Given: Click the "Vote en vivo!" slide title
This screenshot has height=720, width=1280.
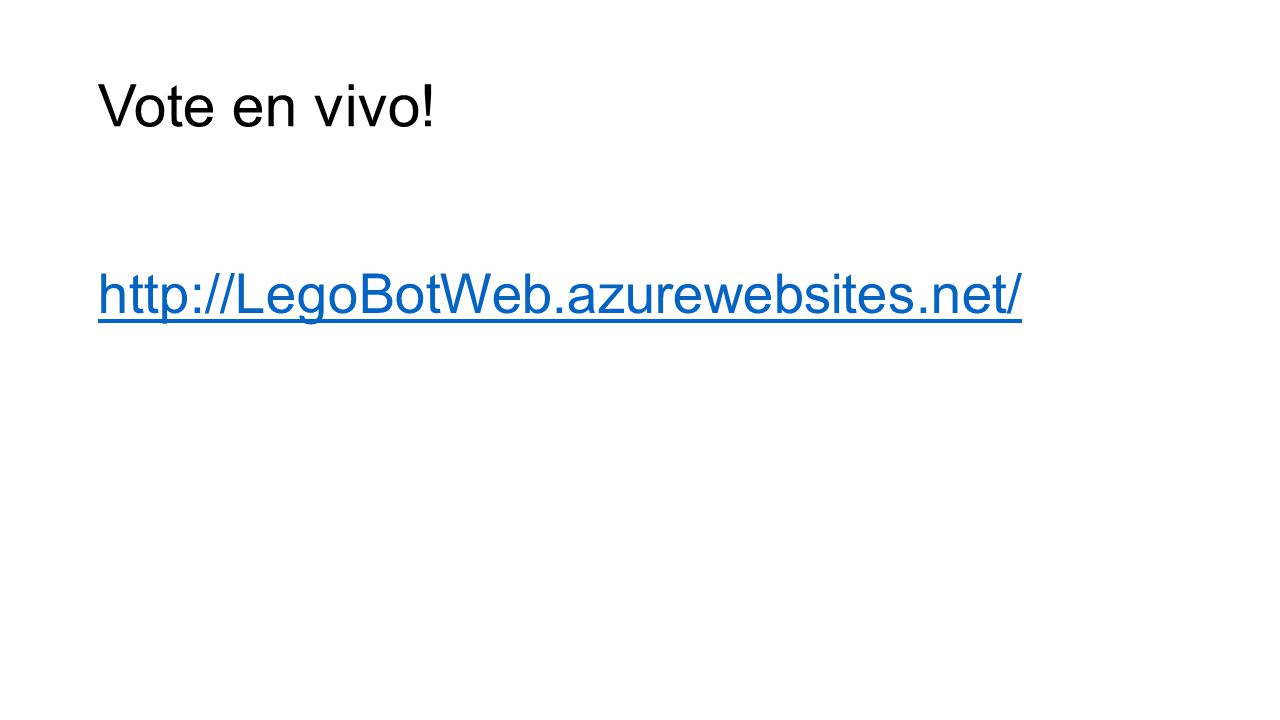Looking at the screenshot, I should point(267,106).
